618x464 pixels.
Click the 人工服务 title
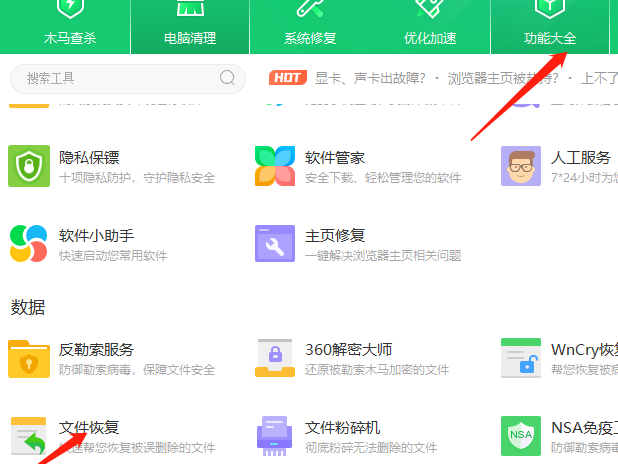581,158
